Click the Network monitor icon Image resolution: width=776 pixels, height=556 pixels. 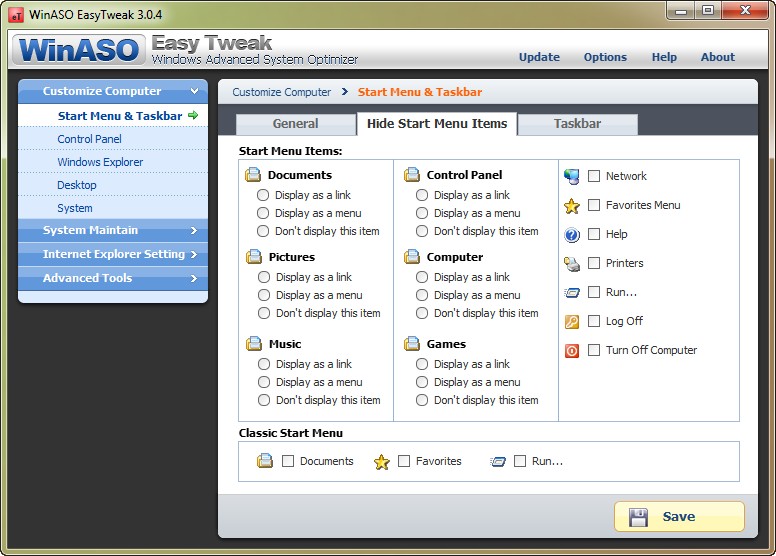pyautogui.click(x=572, y=176)
